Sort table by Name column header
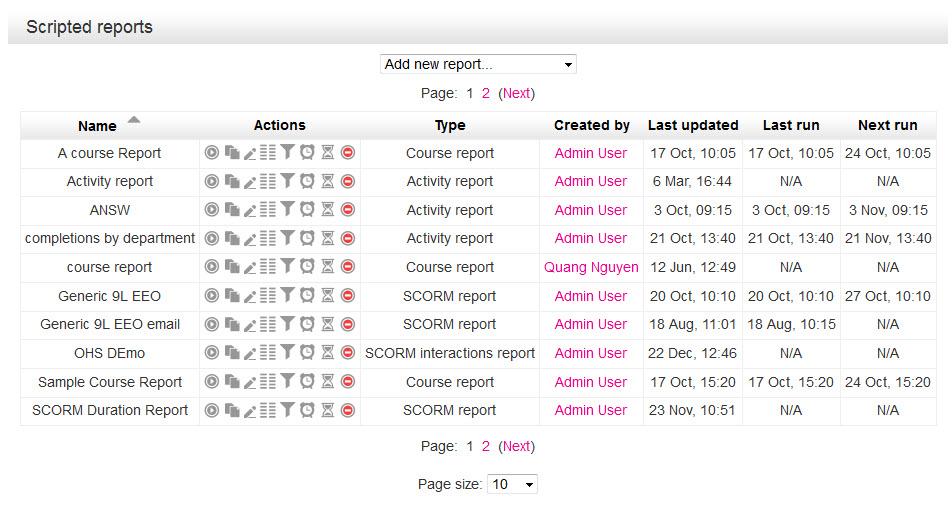The height and width of the screenshot is (512, 952). pos(98,126)
